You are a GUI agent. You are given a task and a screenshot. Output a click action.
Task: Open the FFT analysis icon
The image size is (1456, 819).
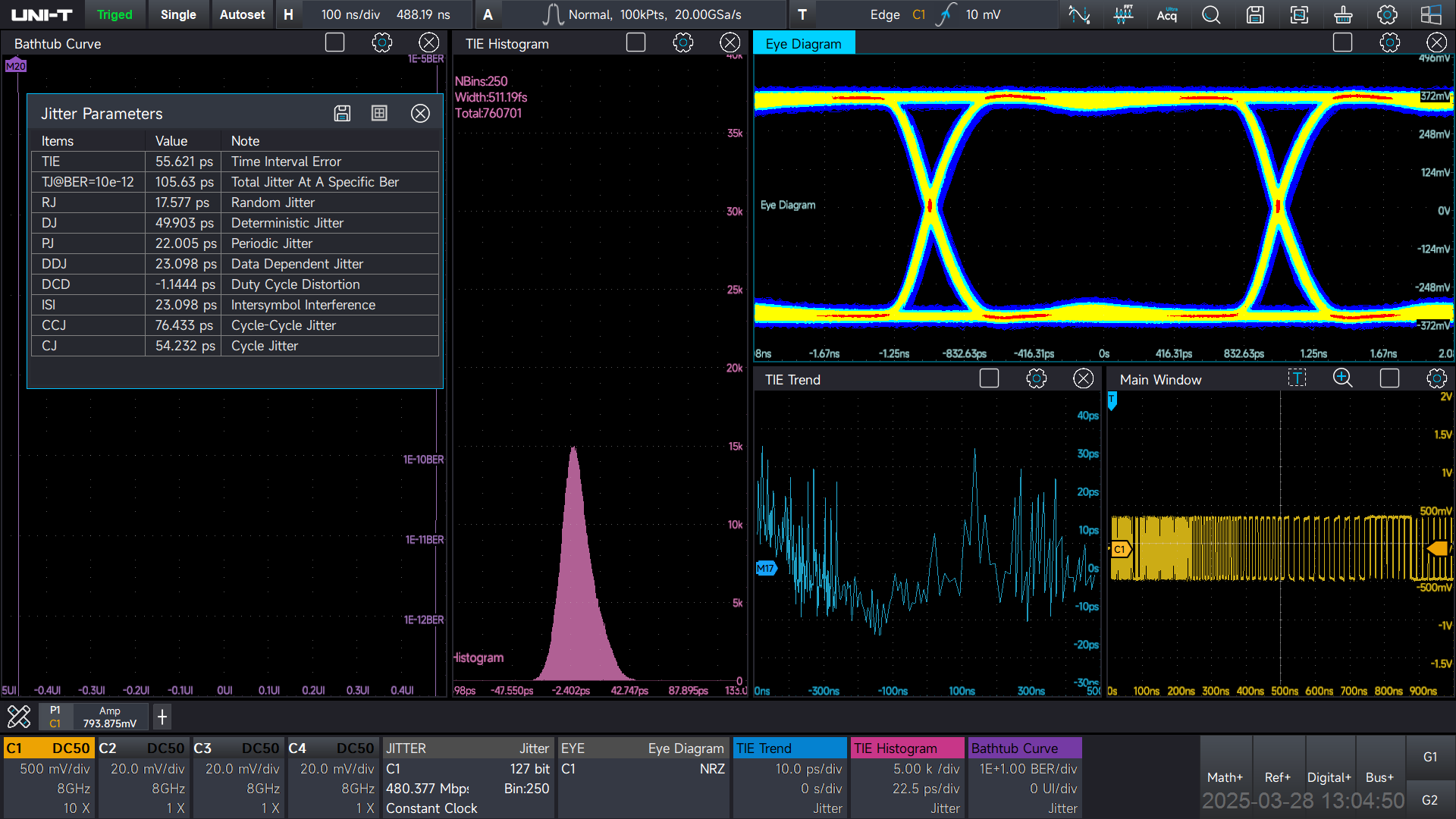(x=1123, y=14)
